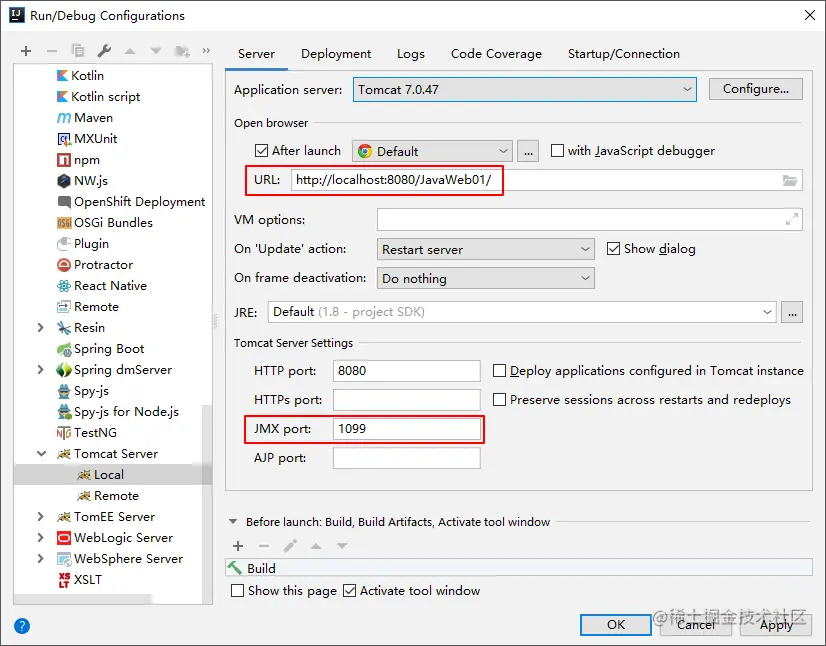
Task: Click the folder icon in the URL field
Action: (x=790, y=180)
